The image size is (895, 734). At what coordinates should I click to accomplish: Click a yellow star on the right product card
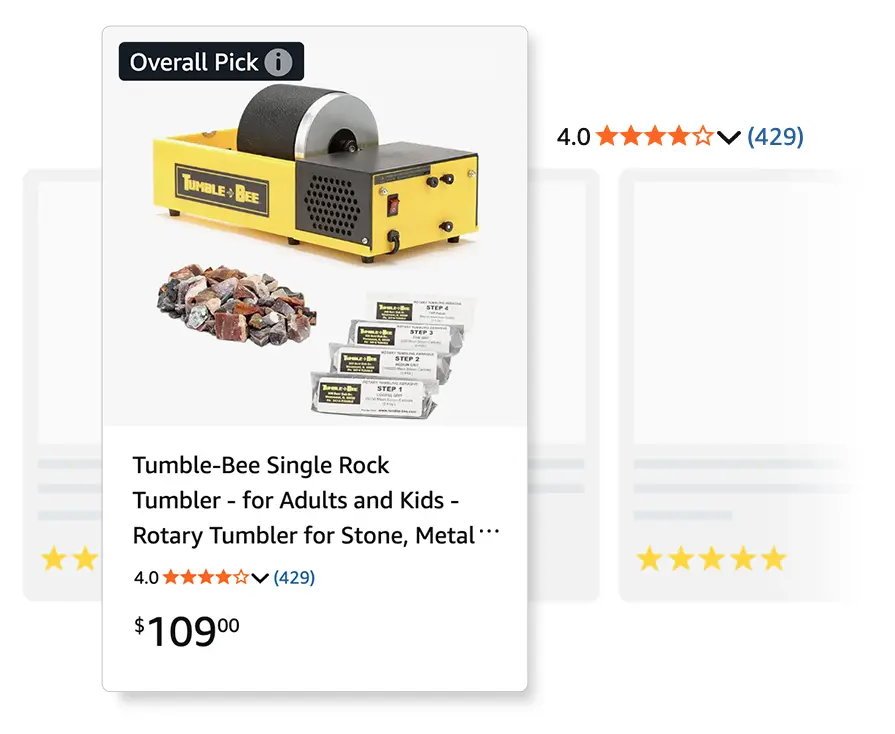[x=710, y=559]
